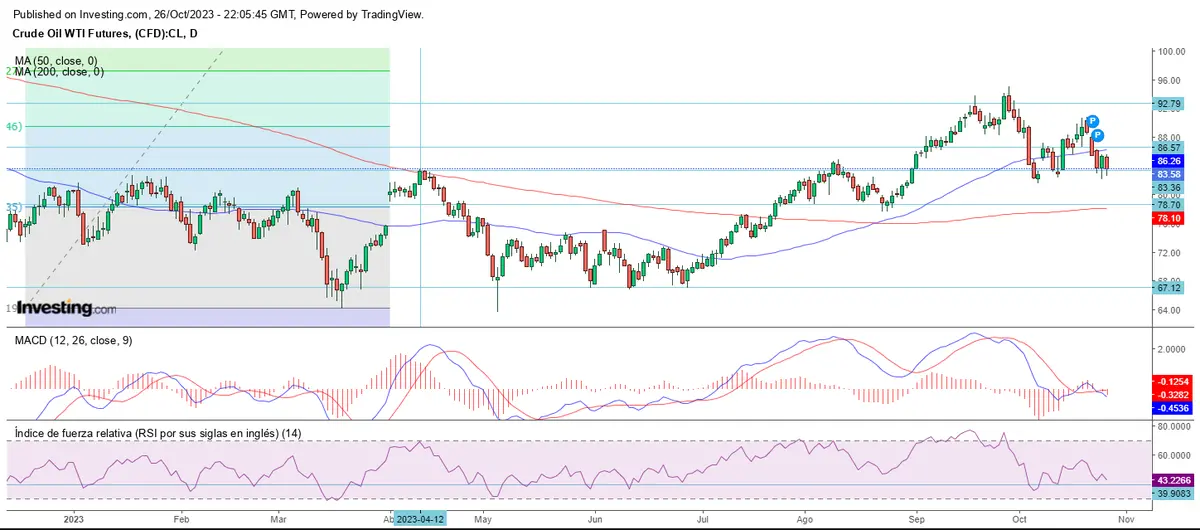Select the MA (50, close, 0) legend
Screen dimensions: 1200x530
point(58,61)
